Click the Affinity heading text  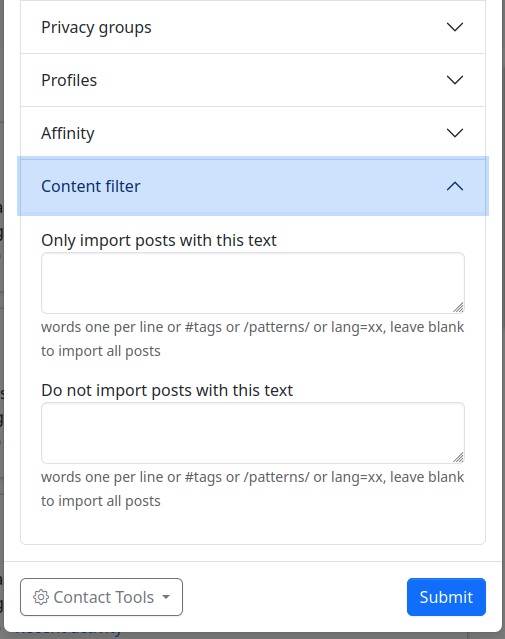68,133
